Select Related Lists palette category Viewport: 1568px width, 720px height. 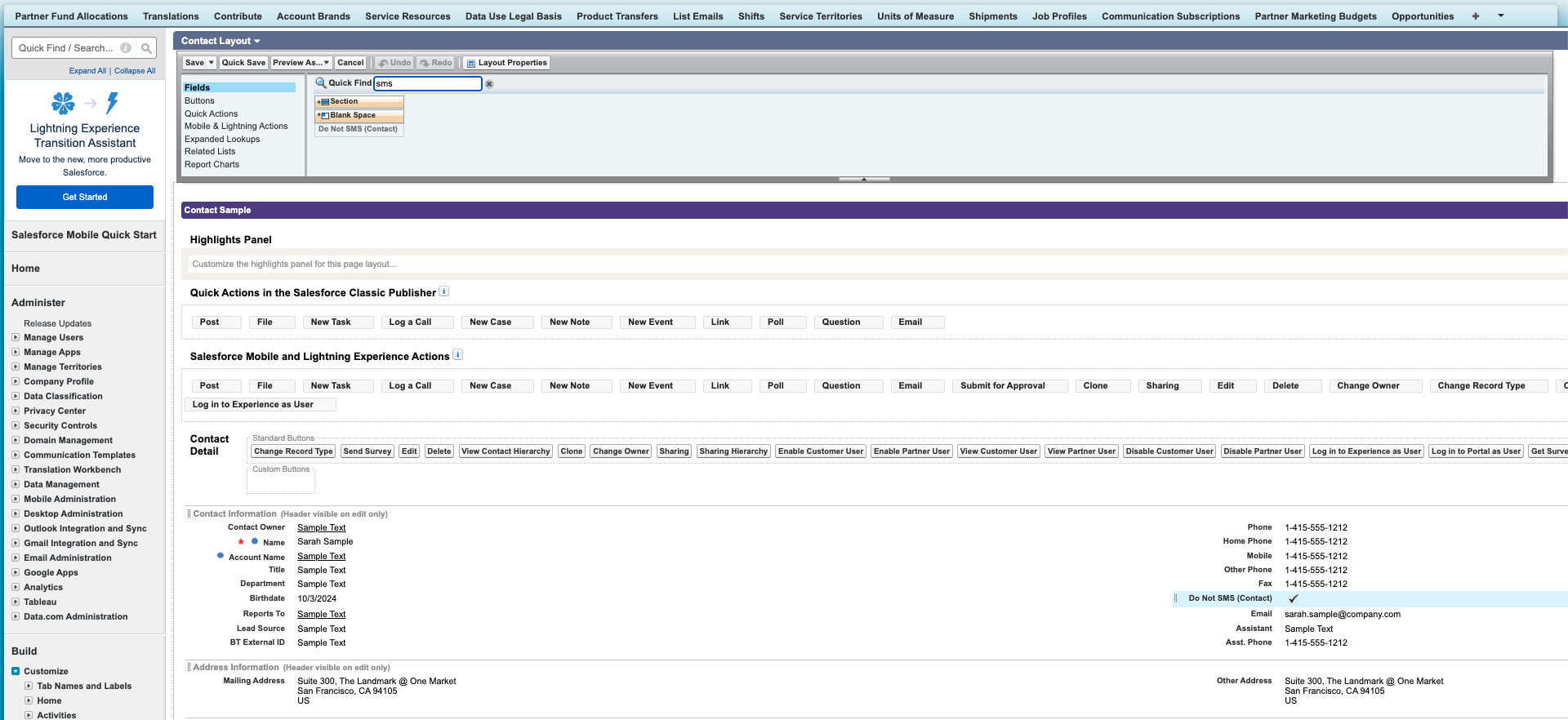210,152
